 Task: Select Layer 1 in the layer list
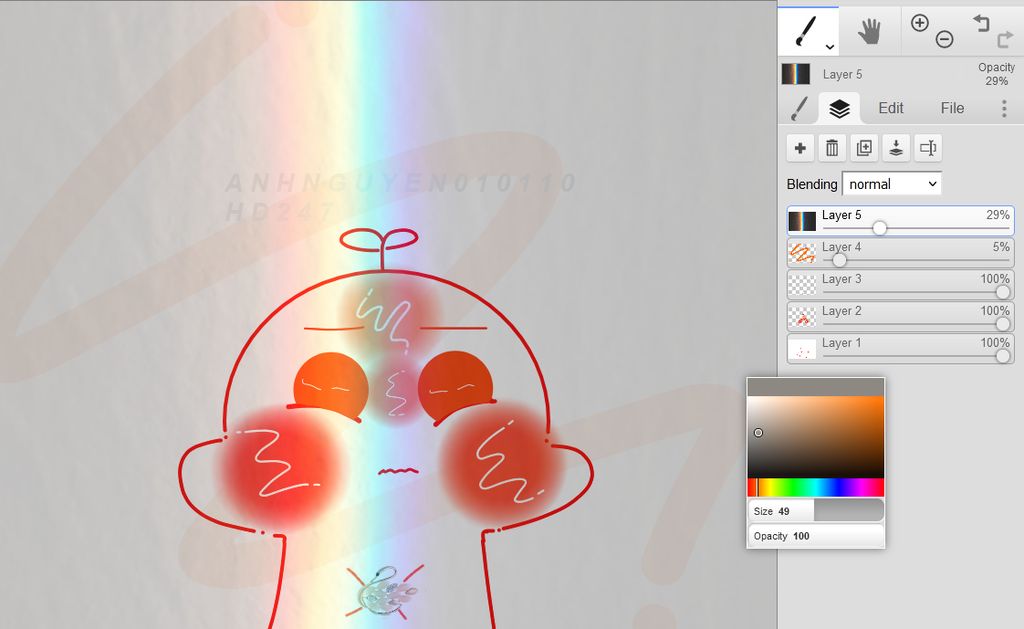[x=900, y=349]
